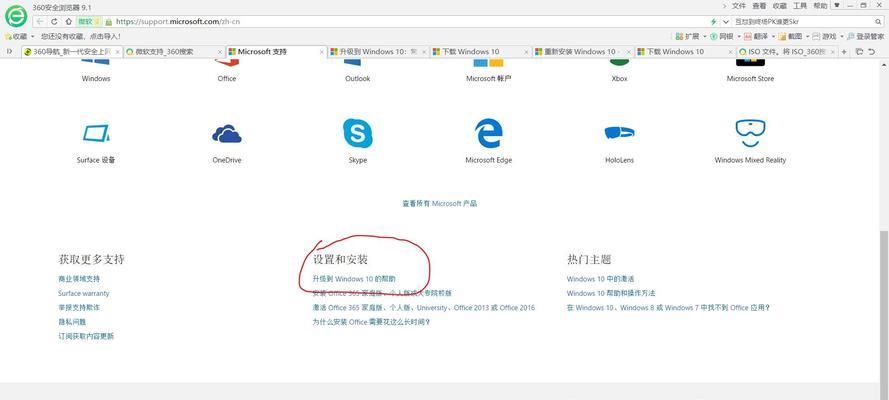889x400 pixels.
Task: Click the 360 browser logo avatar
Action: pyautogui.click(x=15, y=16)
